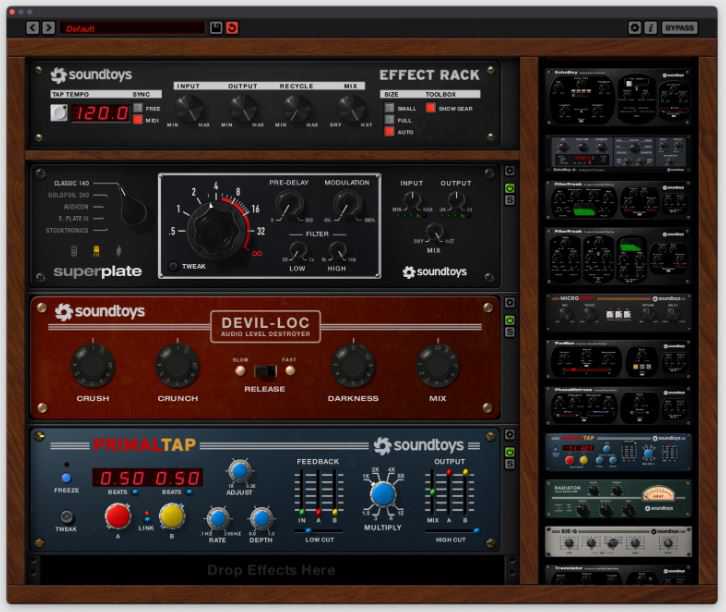Toggle the Devil-Loc slot green bypass button
Viewport: 726px width, 612px height.
click(509, 320)
